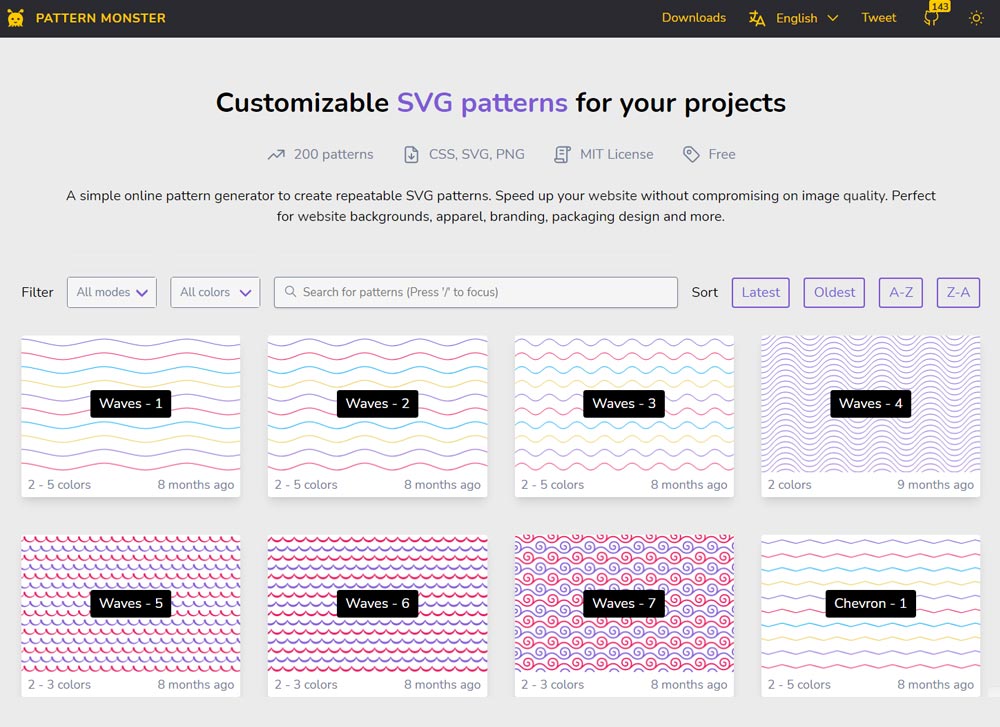
Task: Open the Waves - 7 spiral pattern card
Action: [x=624, y=615]
